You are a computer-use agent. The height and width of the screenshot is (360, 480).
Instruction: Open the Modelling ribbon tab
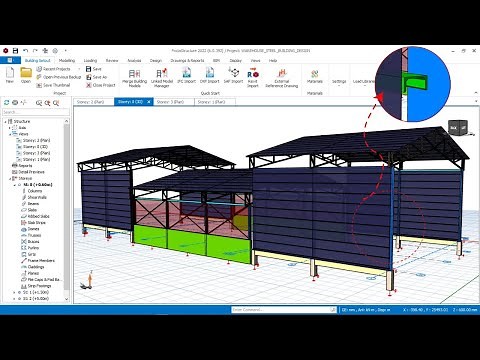pyautogui.click(x=67, y=61)
